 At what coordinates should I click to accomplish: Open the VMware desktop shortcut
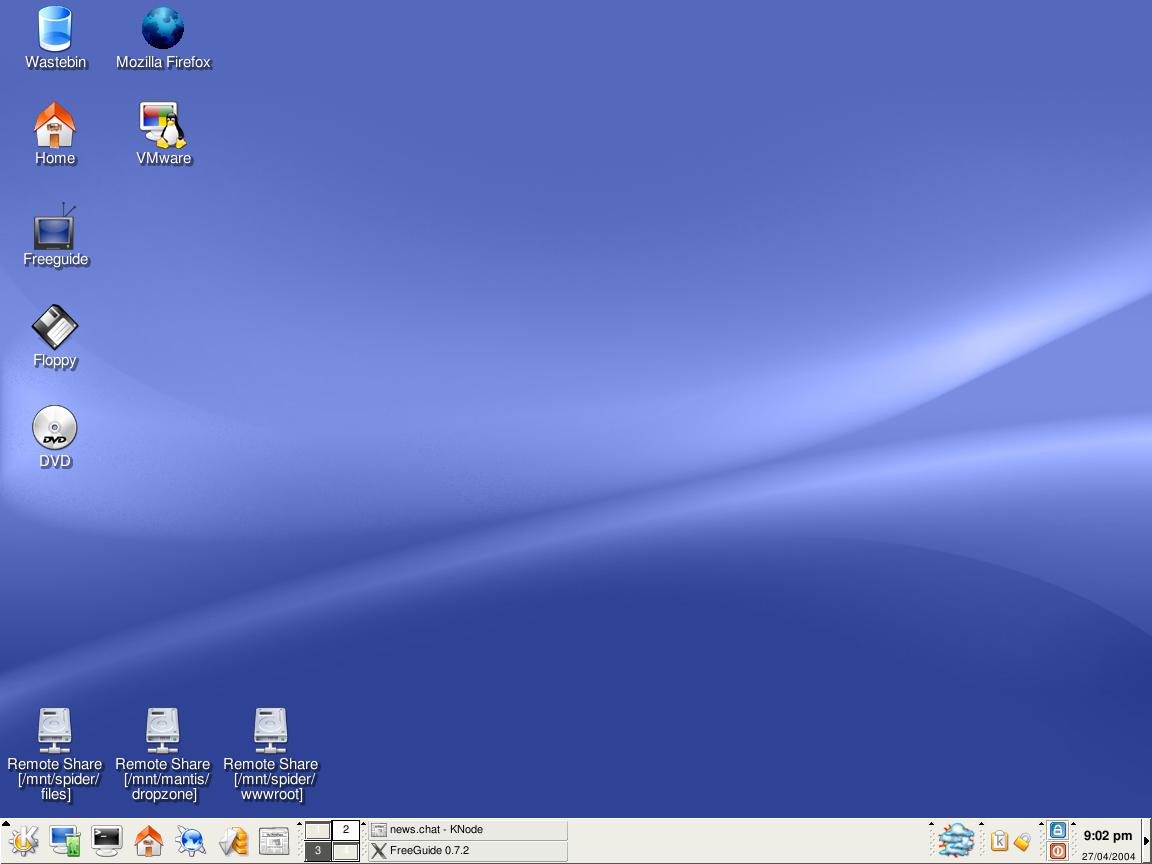pyautogui.click(x=163, y=126)
